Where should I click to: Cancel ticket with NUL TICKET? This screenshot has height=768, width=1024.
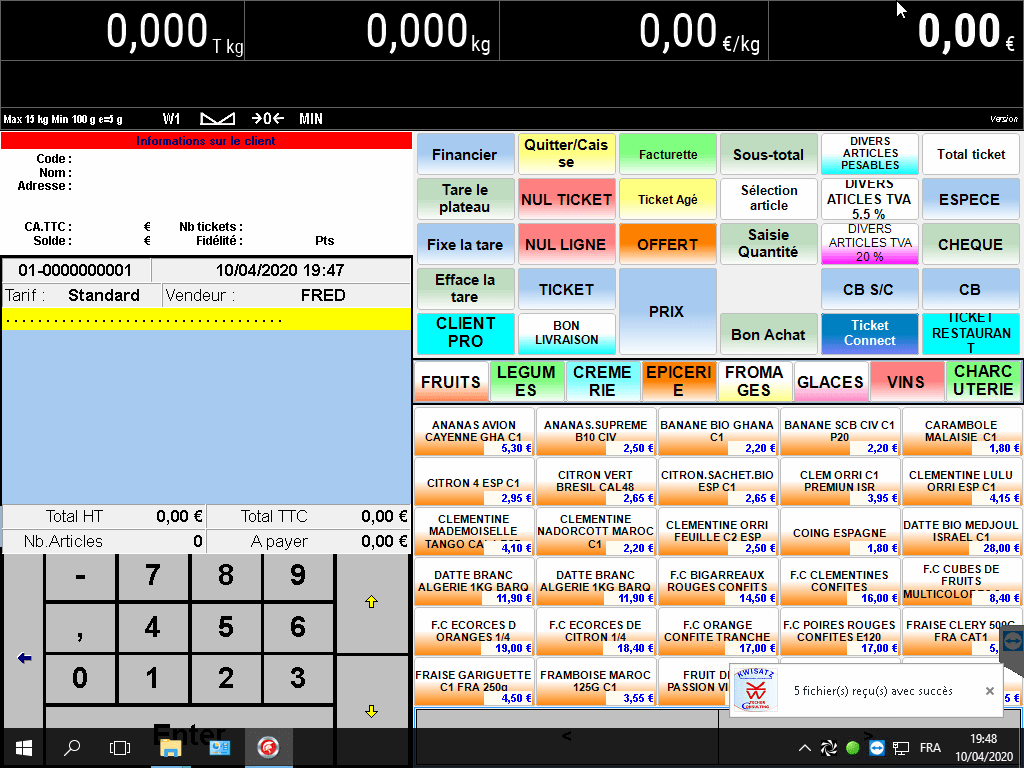(566, 199)
